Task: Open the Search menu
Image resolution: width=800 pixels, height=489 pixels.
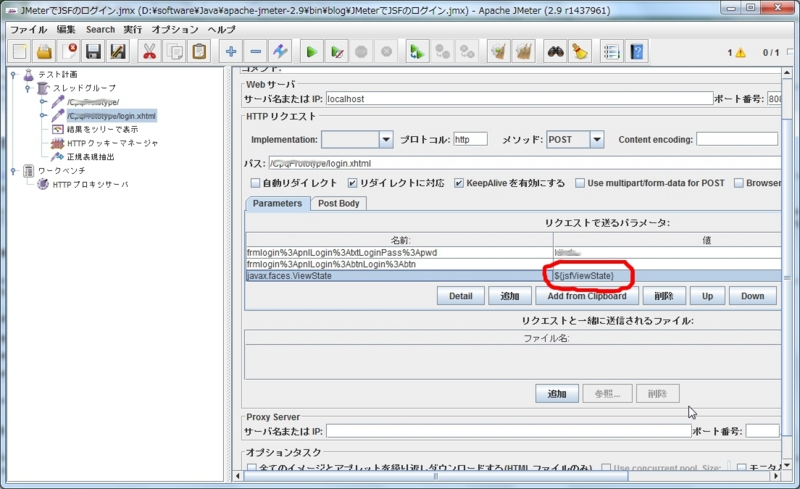Action: pos(101,30)
